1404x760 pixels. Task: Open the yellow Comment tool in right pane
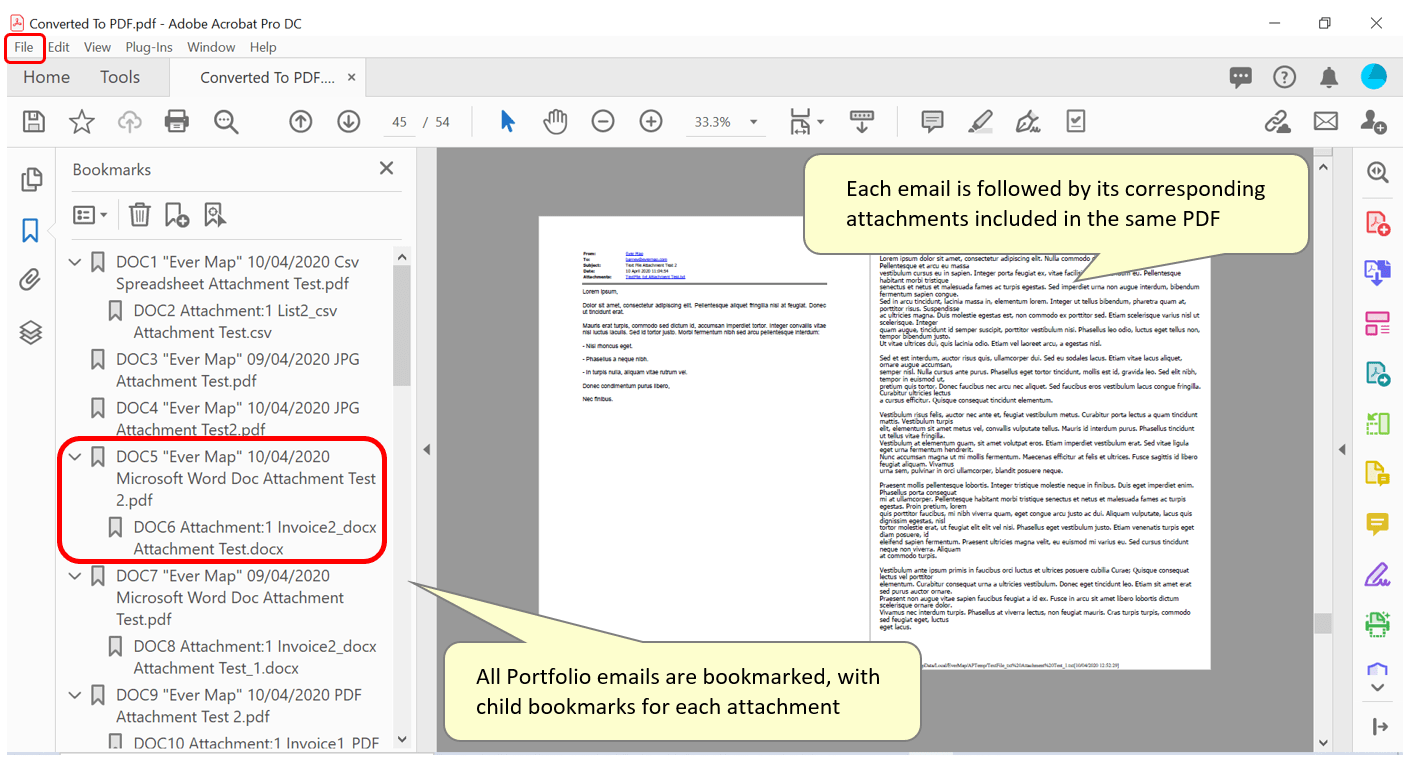click(1378, 524)
